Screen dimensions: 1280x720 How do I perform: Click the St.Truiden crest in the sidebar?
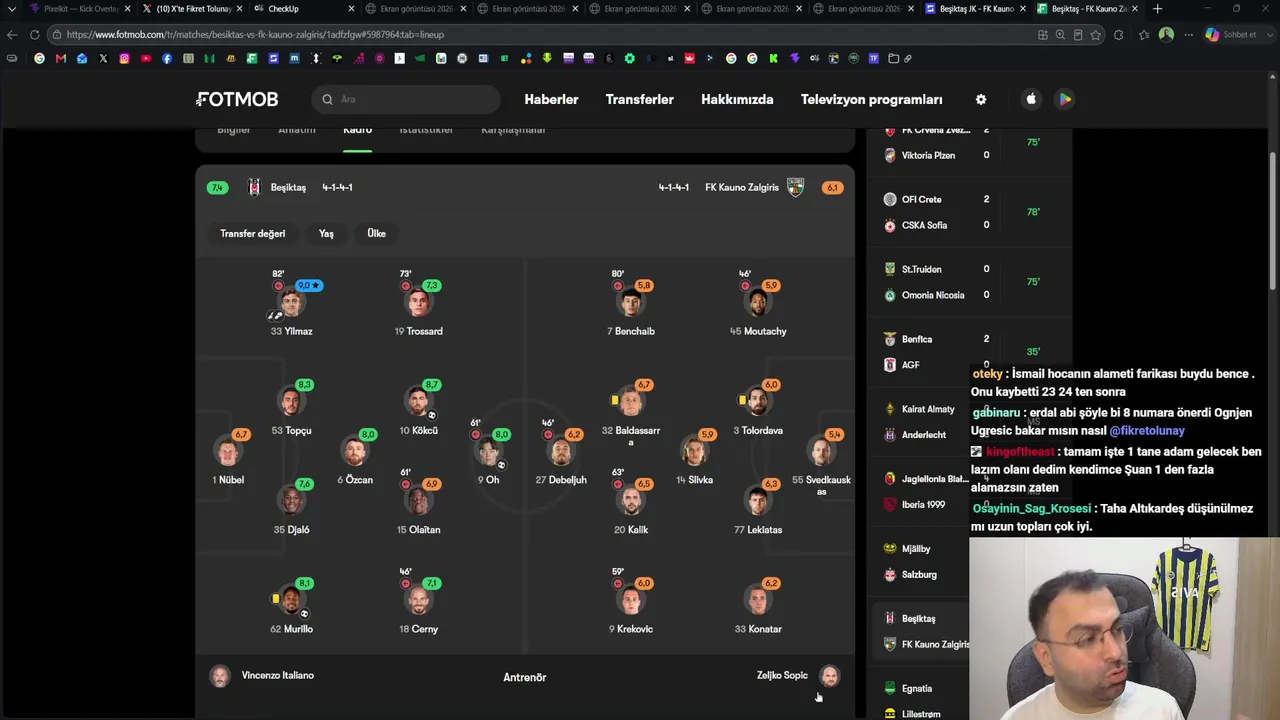(x=890, y=269)
